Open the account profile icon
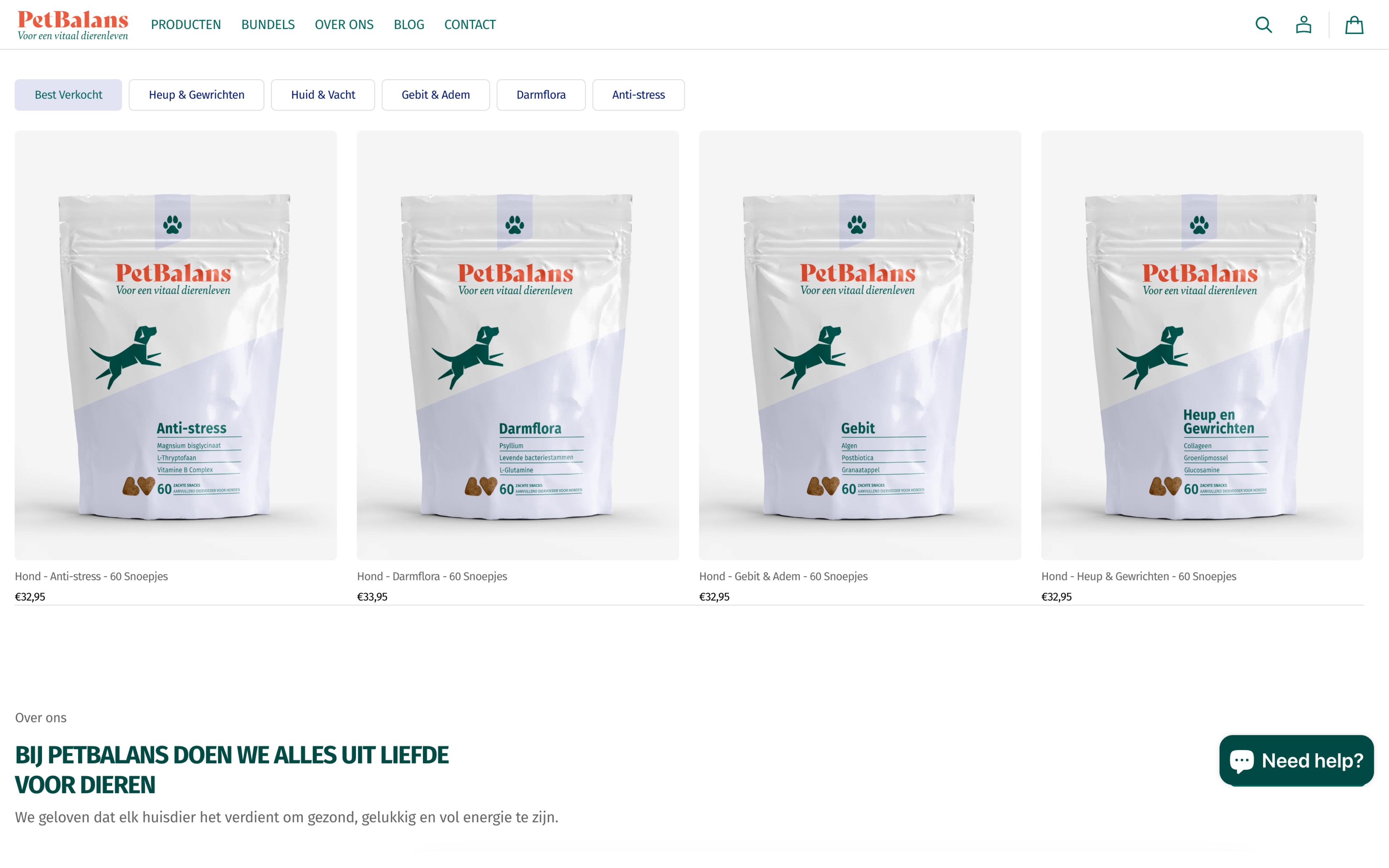 1304,25
